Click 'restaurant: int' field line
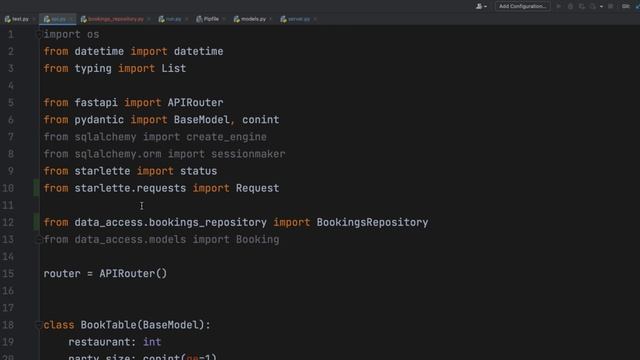 [x=115, y=342]
